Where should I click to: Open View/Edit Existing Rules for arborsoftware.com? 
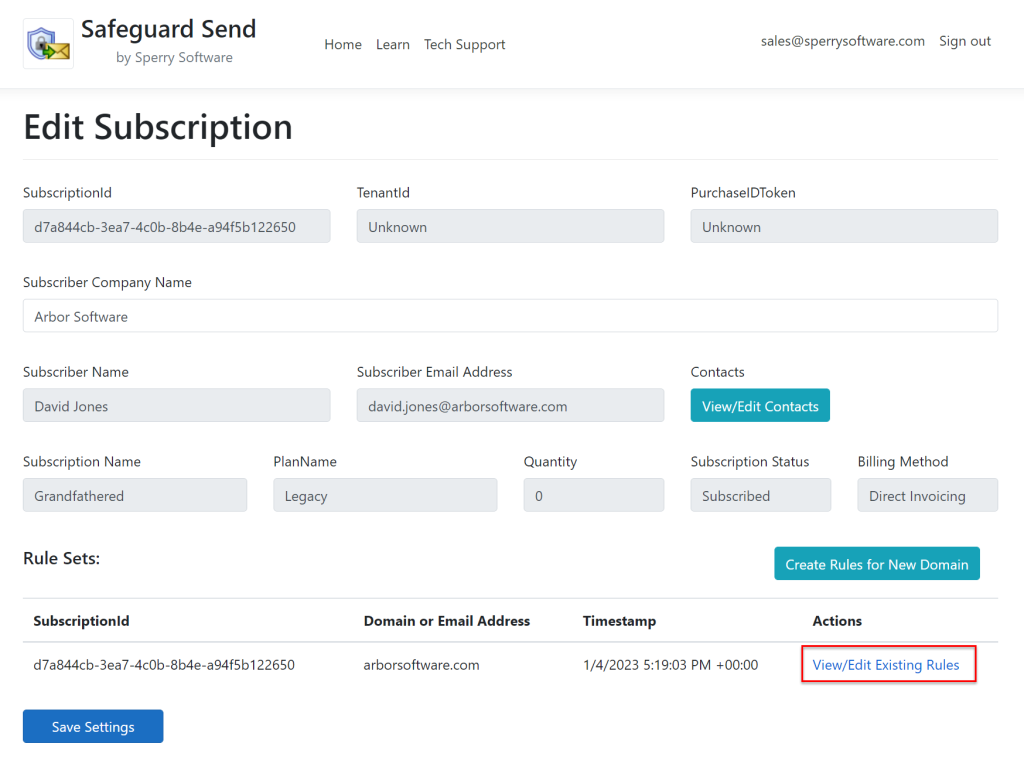[x=888, y=664]
